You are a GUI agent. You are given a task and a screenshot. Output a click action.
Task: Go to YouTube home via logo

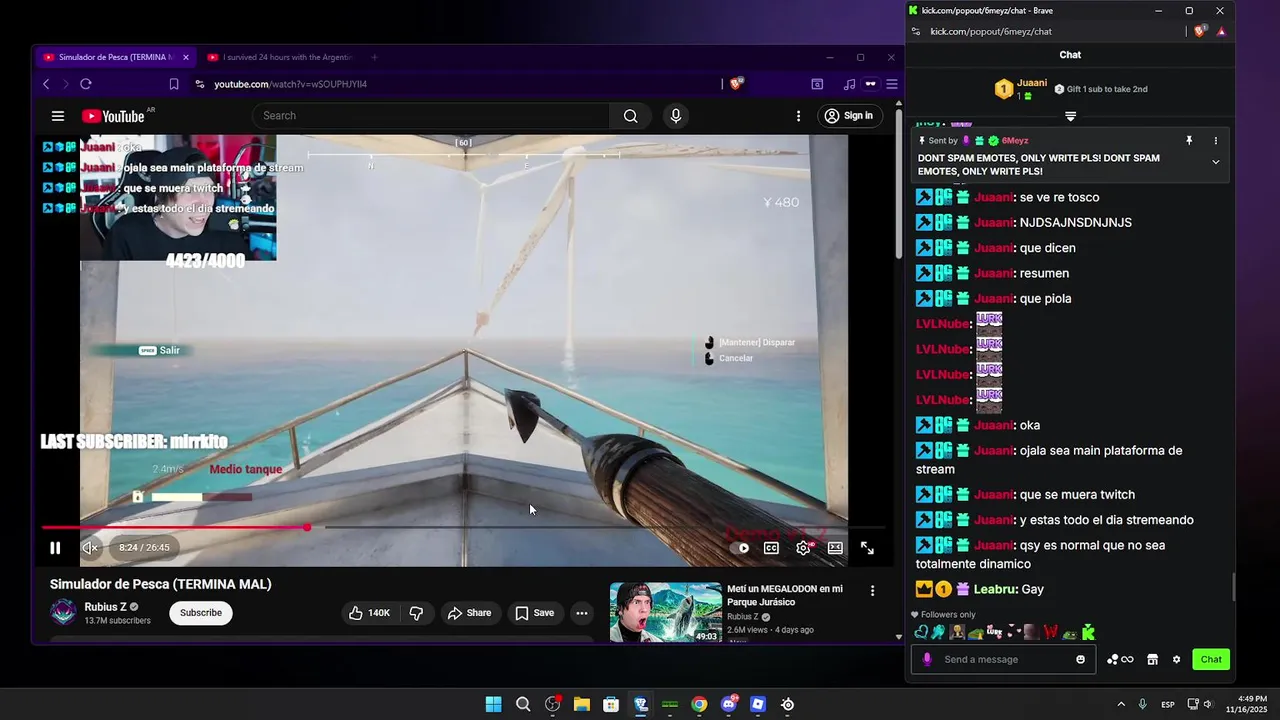click(x=113, y=116)
